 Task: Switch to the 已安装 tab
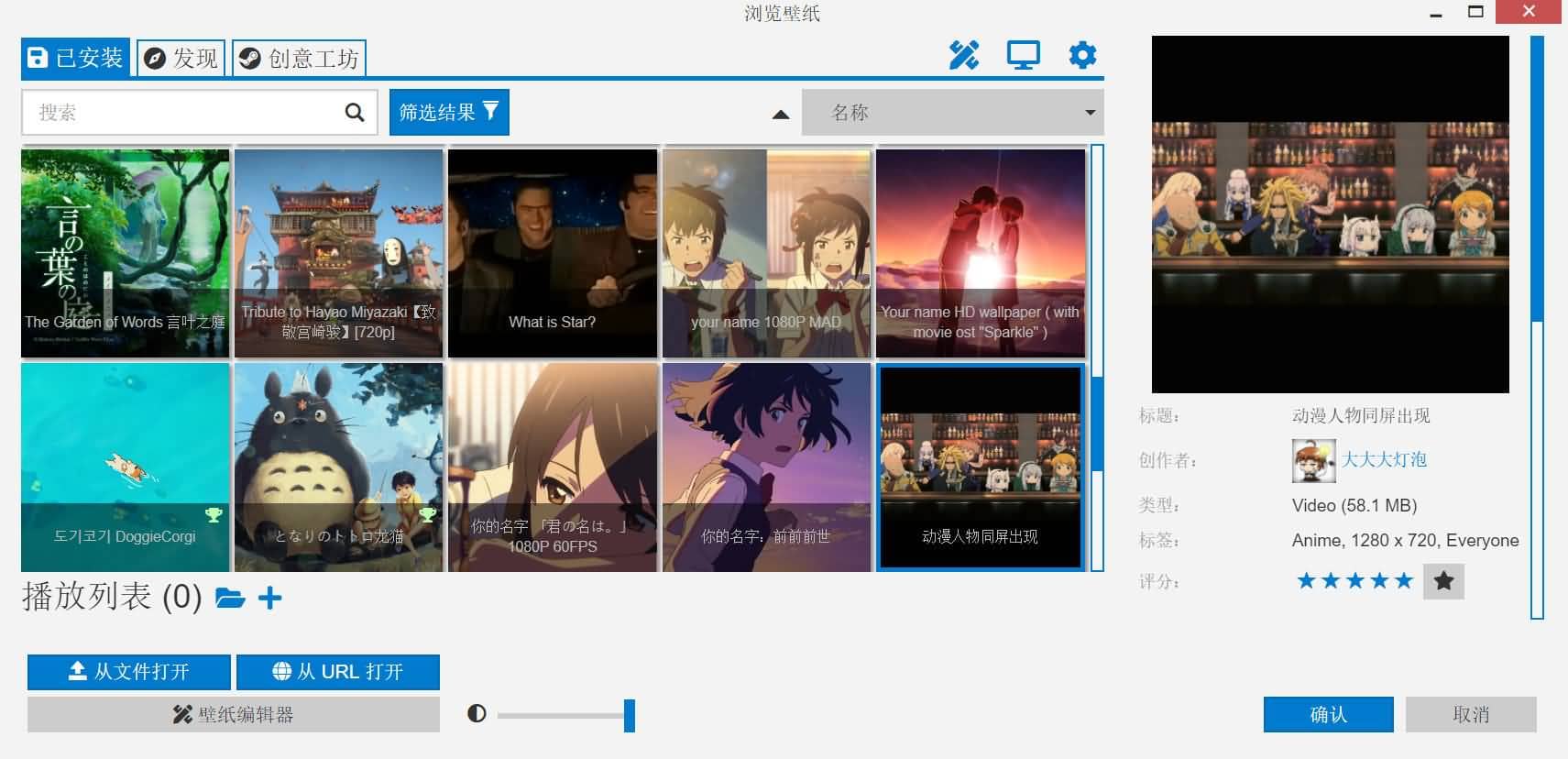click(x=75, y=59)
